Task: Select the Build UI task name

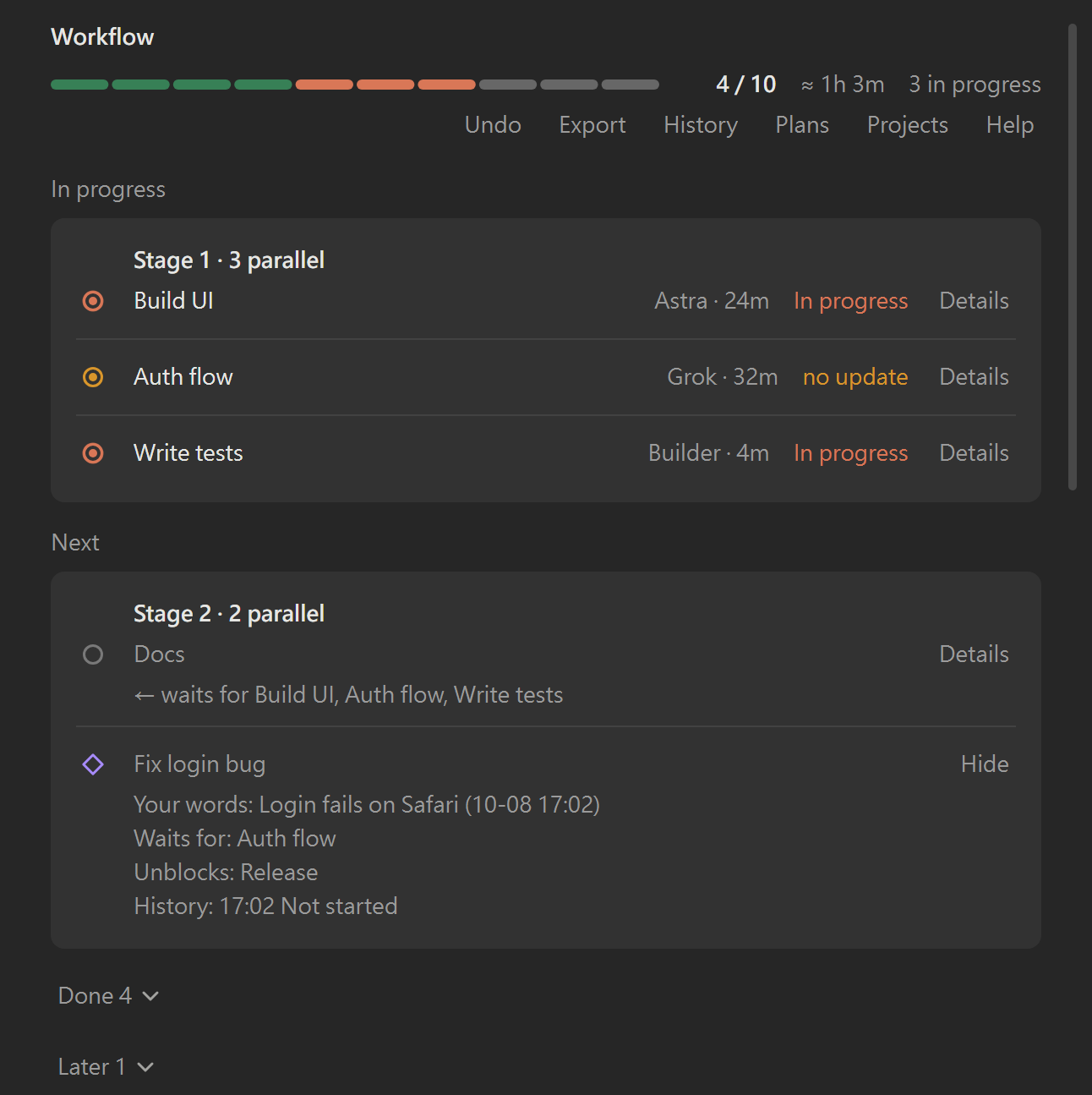Action: 174,301
